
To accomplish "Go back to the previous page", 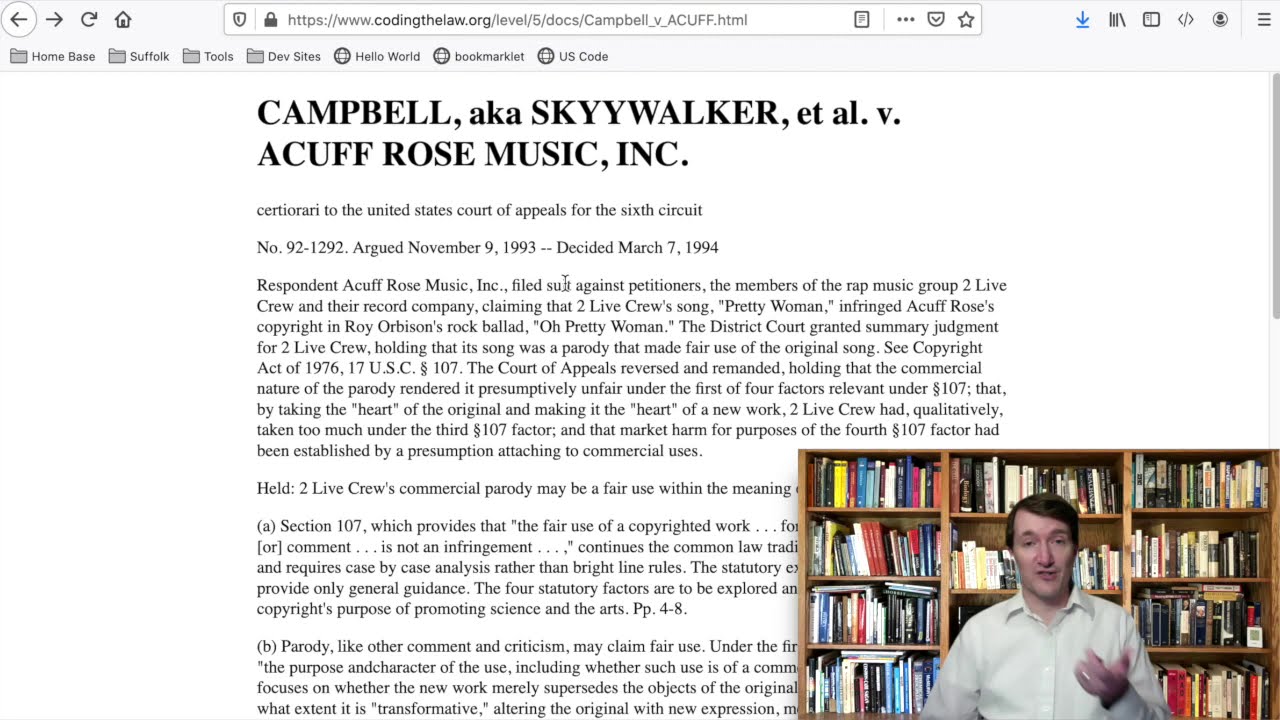I will [19, 19].
